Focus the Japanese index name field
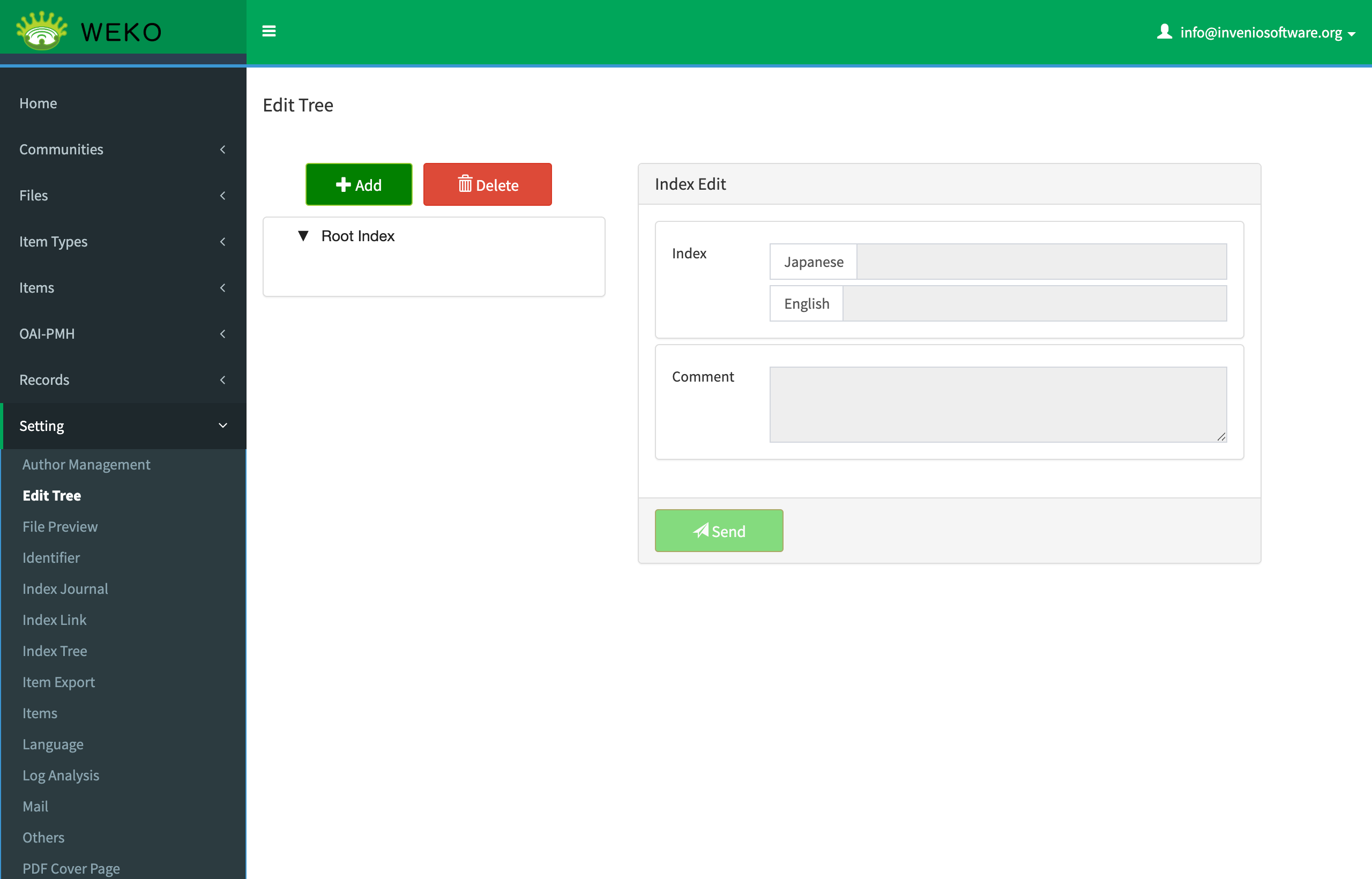This screenshot has height=879, width=1372. [x=1041, y=262]
